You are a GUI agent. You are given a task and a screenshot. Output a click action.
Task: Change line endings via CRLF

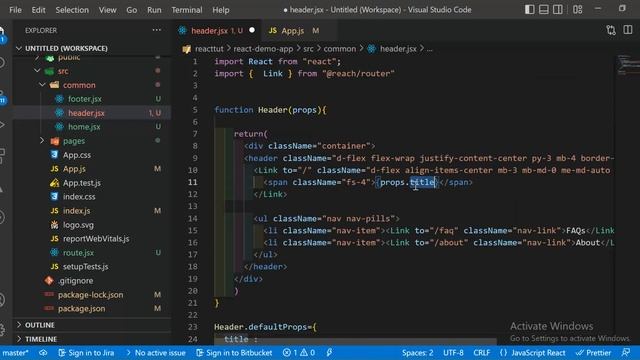pyautogui.click(x=482, y=353)
